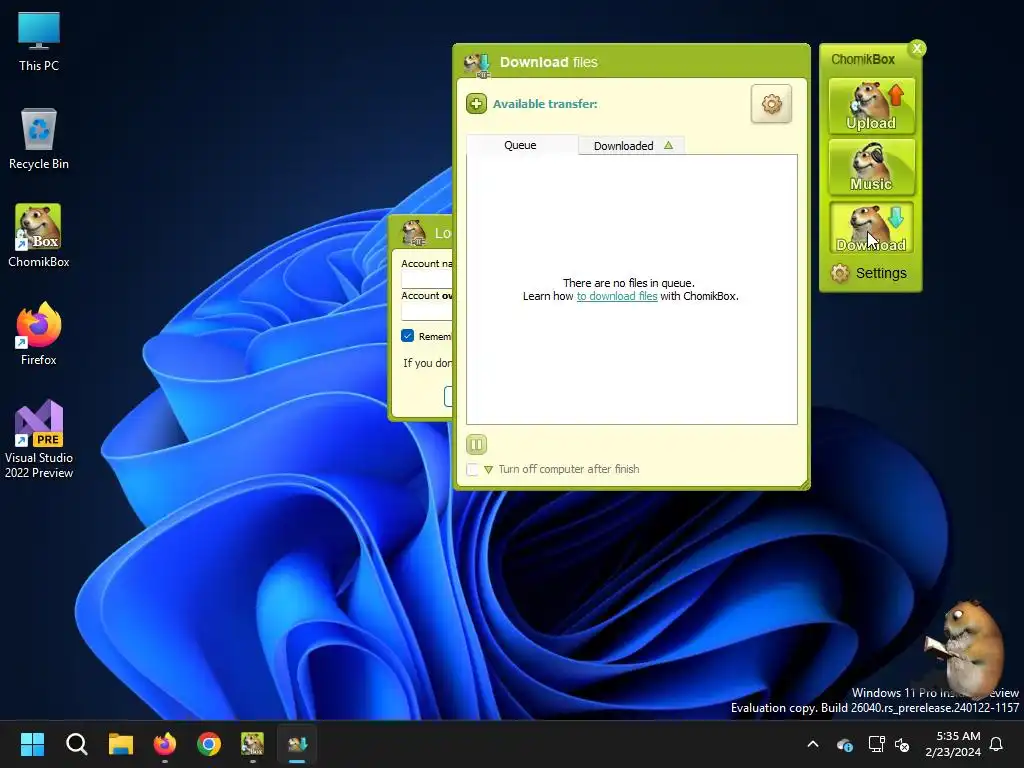Image resolution: width=1024 pixels, height=768 pixels.
Task: Open the clock and date panel
Action: coord(952,744)
